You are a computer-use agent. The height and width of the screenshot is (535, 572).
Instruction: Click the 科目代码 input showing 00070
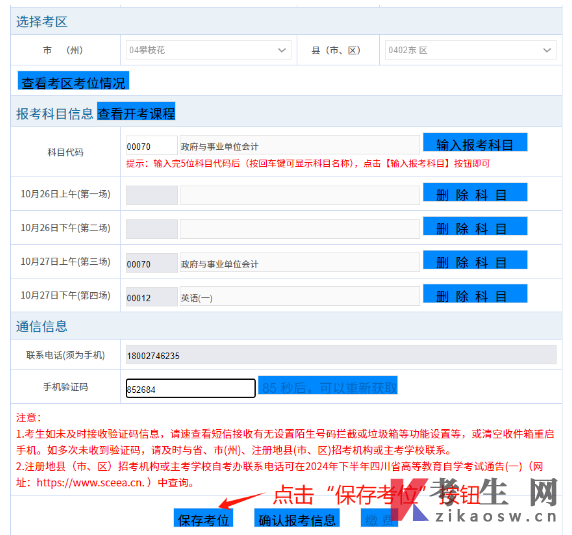[152, 145]
